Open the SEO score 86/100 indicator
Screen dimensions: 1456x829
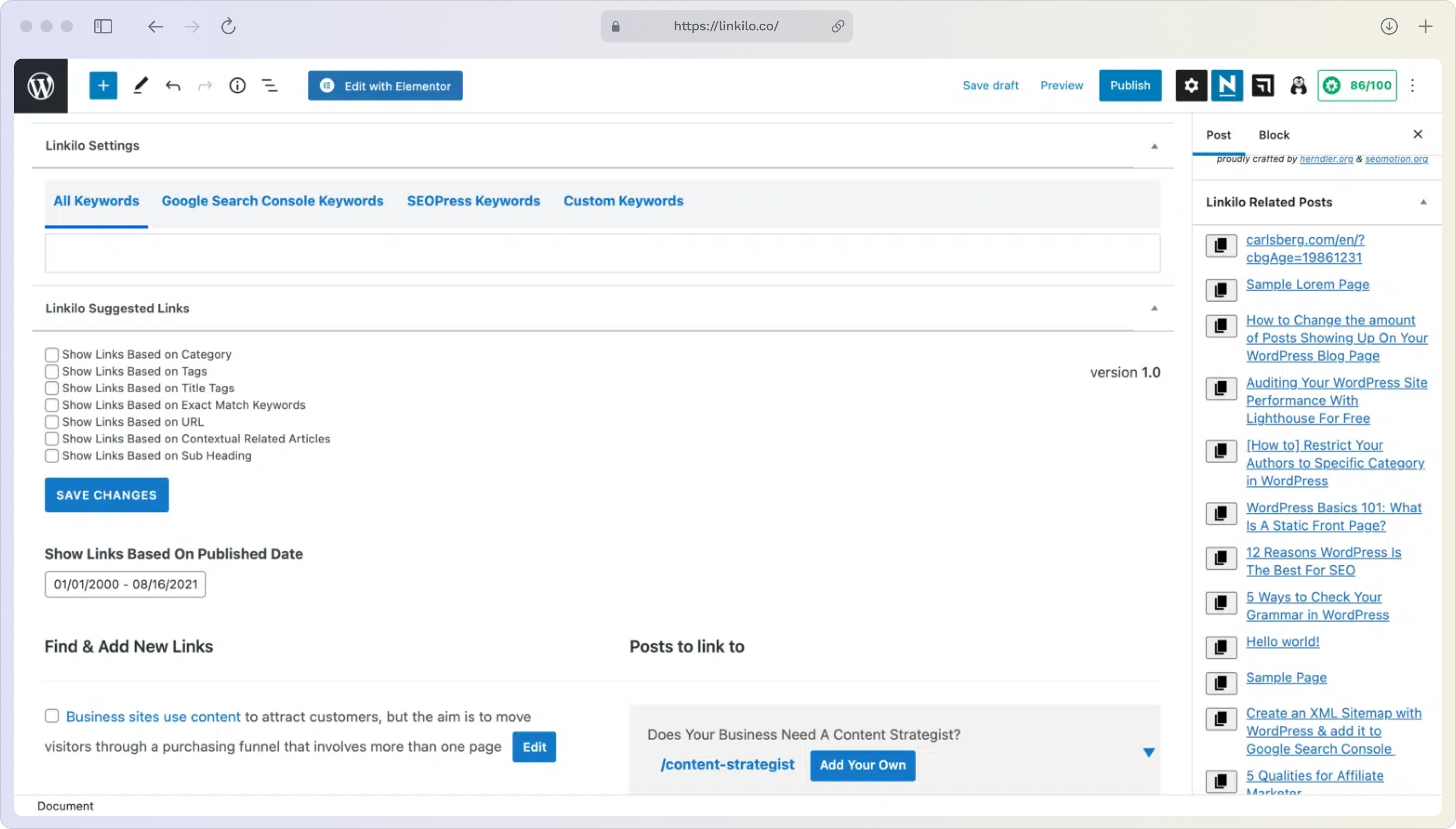click(1357, 86)
